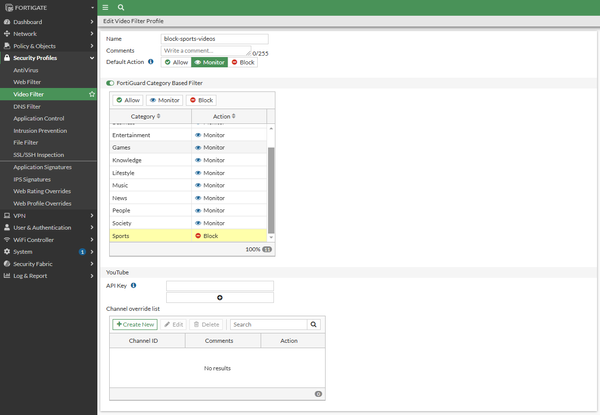Click the profile Name field

pos(214,39)
